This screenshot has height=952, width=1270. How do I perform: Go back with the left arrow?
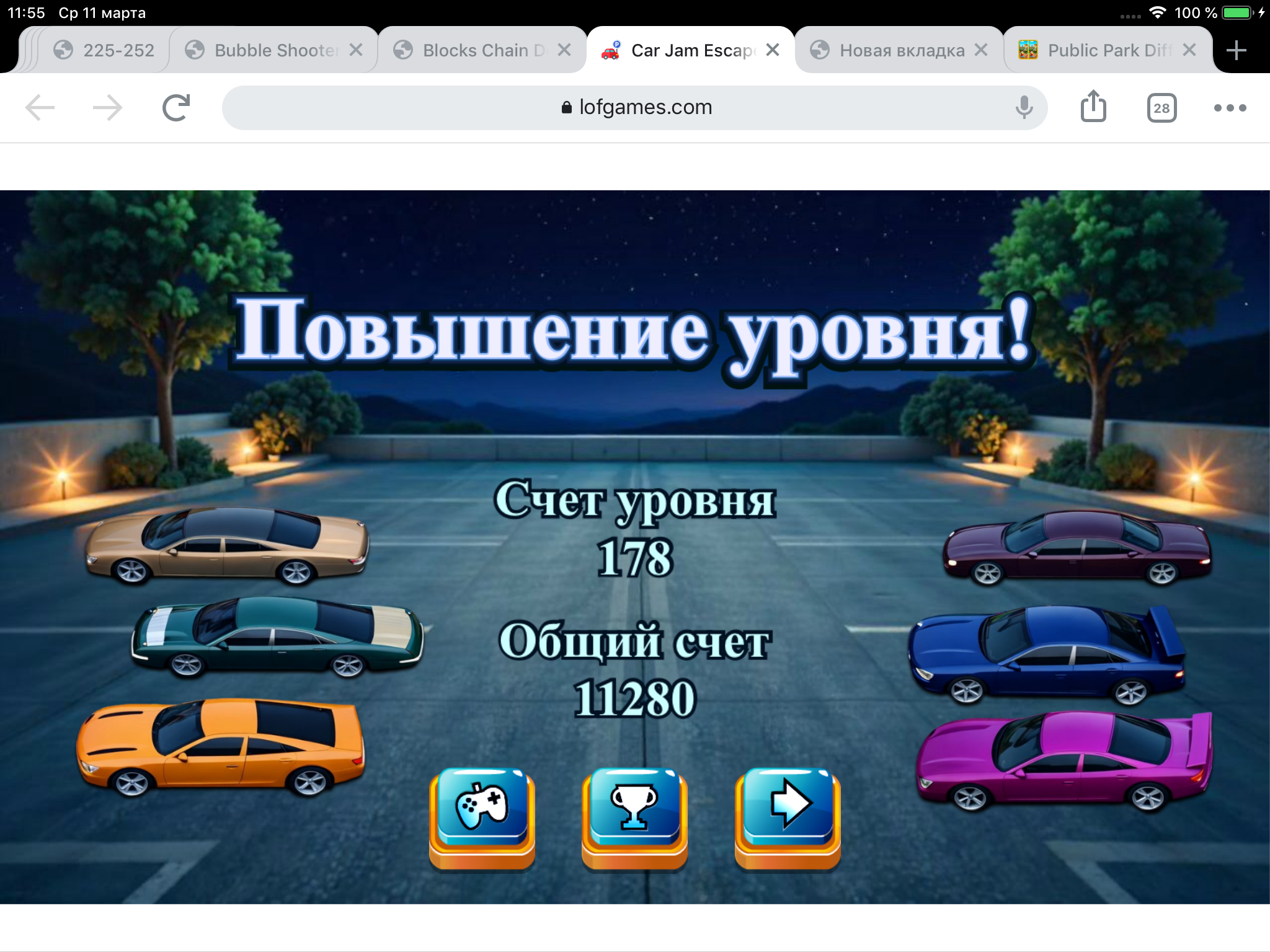pyautogui.click(x=40, y=108)
